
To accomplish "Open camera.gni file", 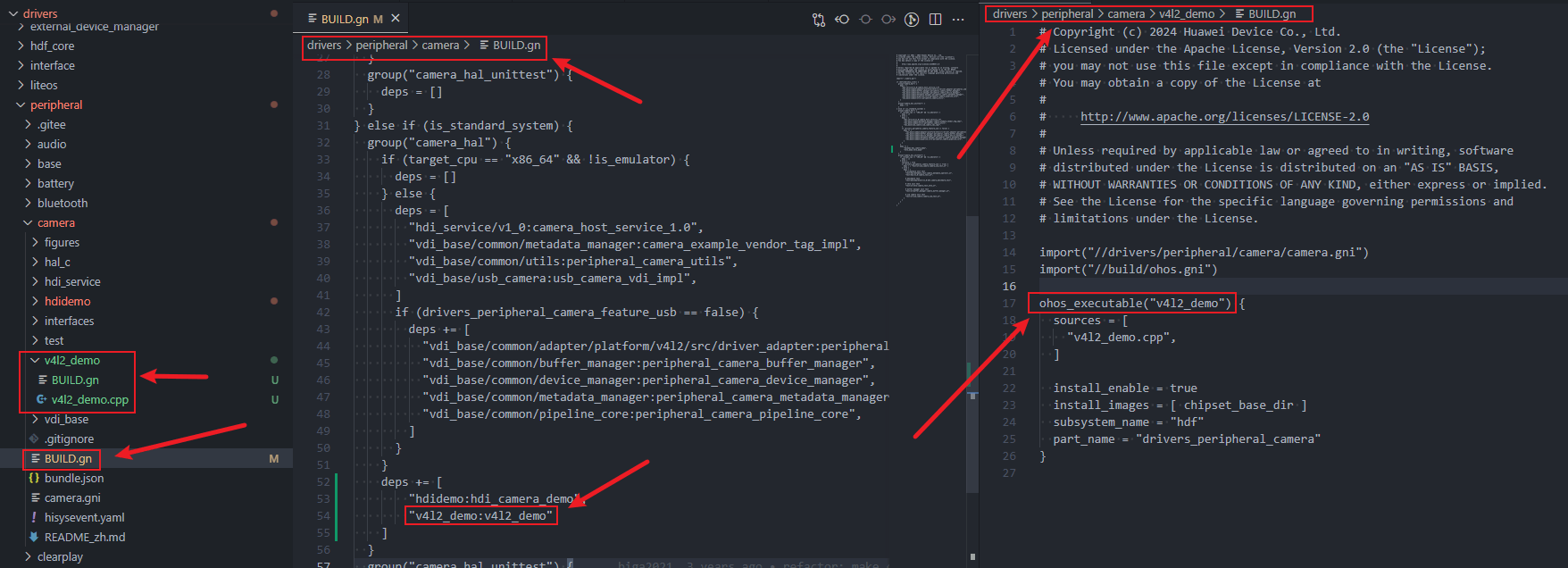I will [x=72, y=497].
